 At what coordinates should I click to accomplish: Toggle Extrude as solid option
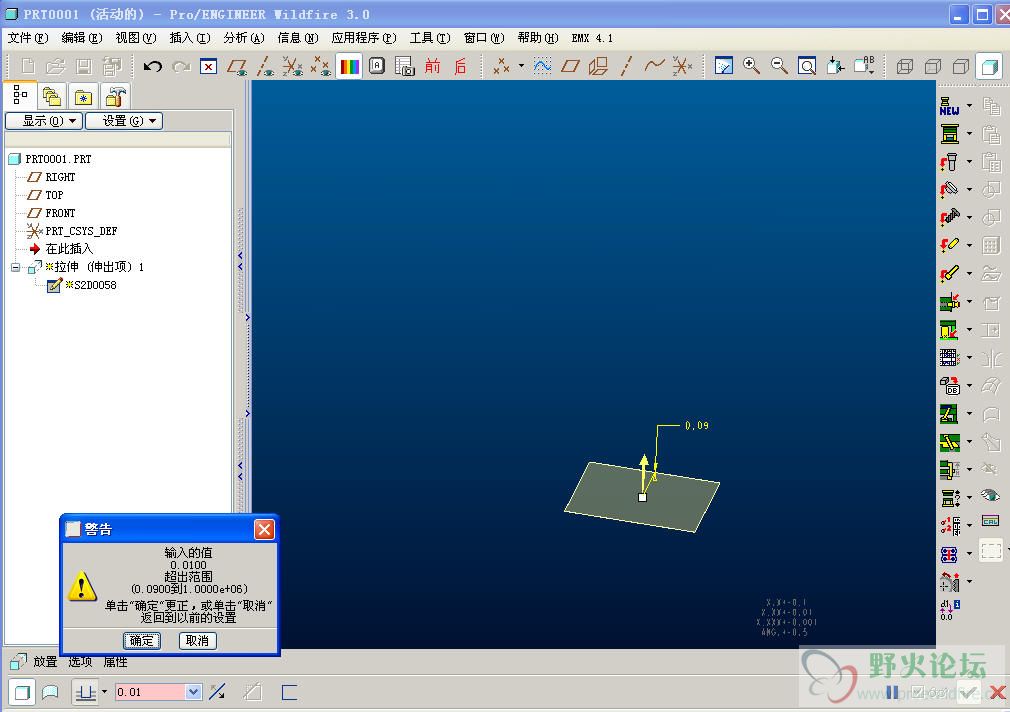pos(23,693)
